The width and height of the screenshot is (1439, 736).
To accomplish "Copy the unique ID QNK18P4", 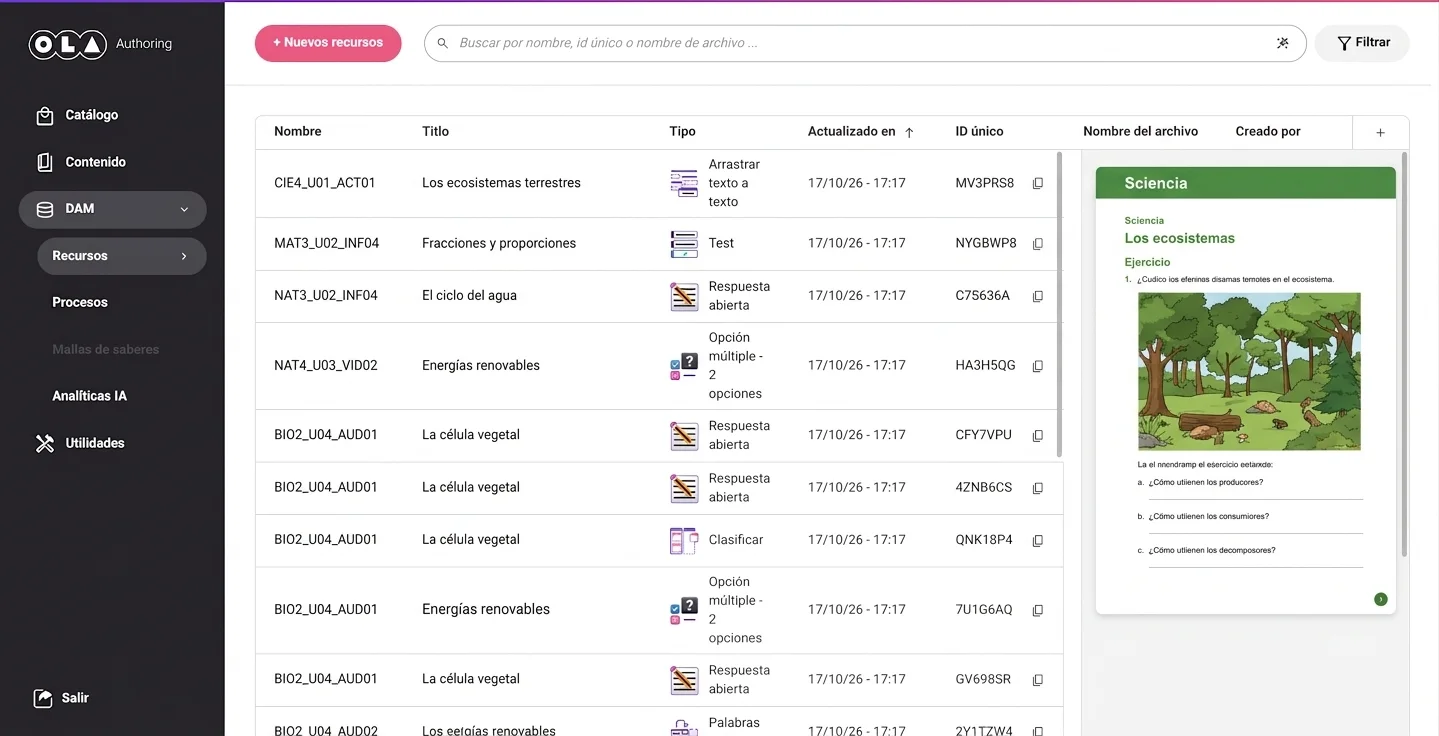I will [1038, 540].
